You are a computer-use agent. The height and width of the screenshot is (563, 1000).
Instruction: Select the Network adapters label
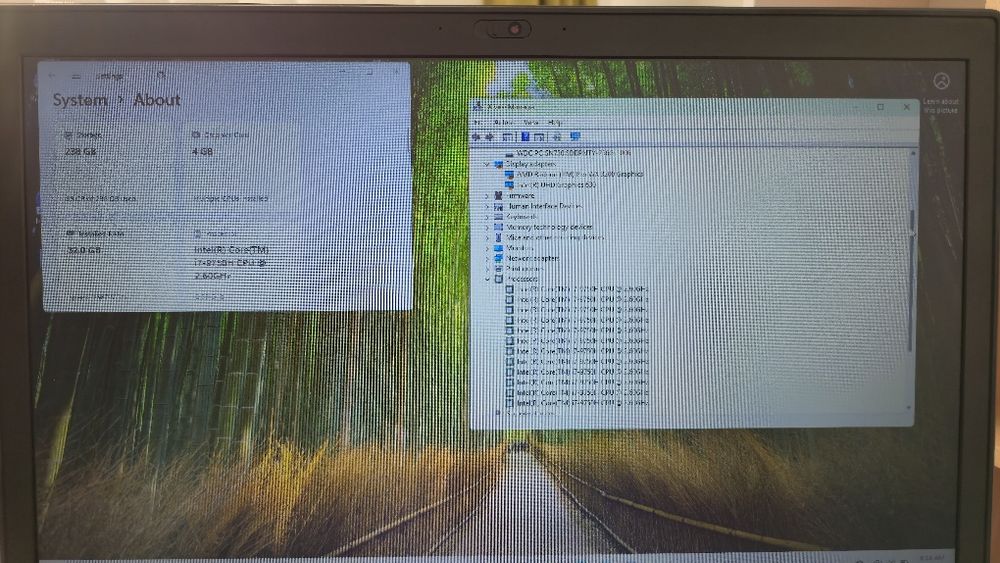click(x=533, y=258)
